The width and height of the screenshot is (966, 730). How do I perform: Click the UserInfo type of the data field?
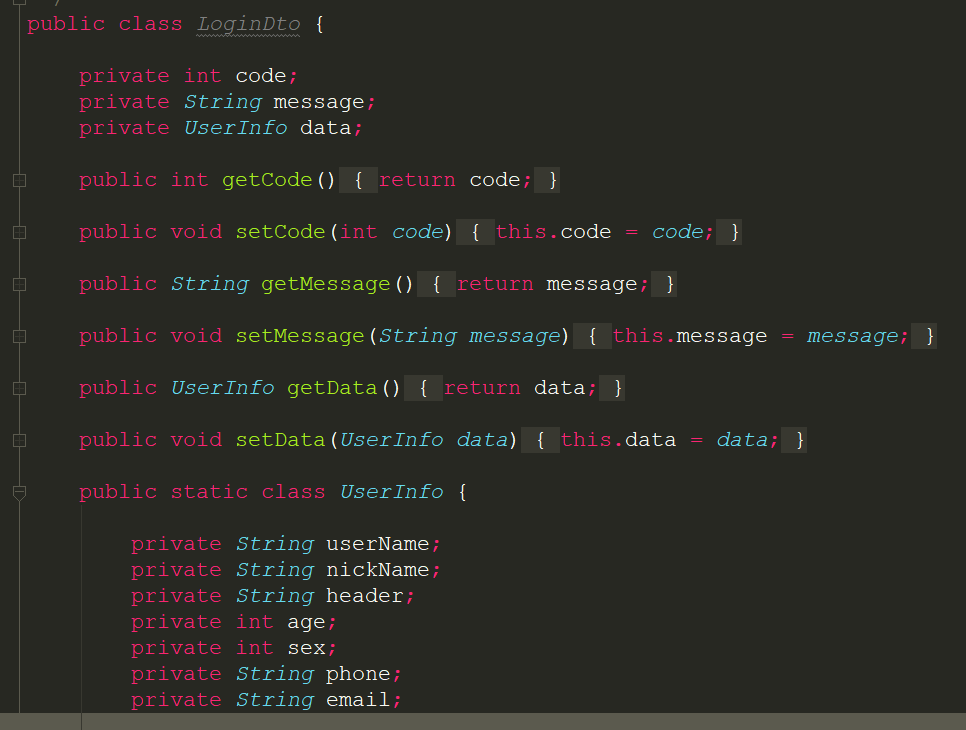tap(235, 127)
